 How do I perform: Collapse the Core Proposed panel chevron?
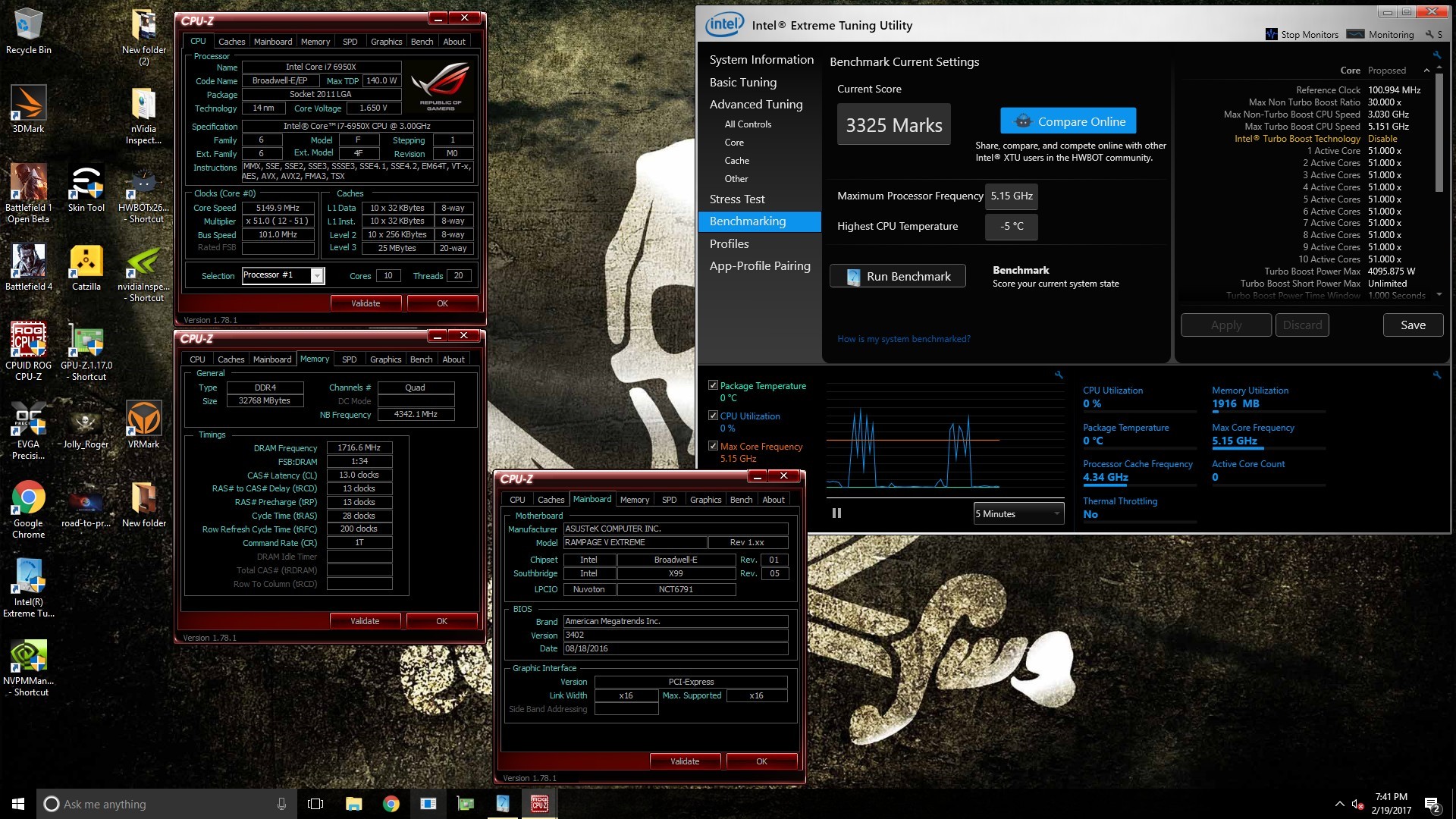[1426, 71]
